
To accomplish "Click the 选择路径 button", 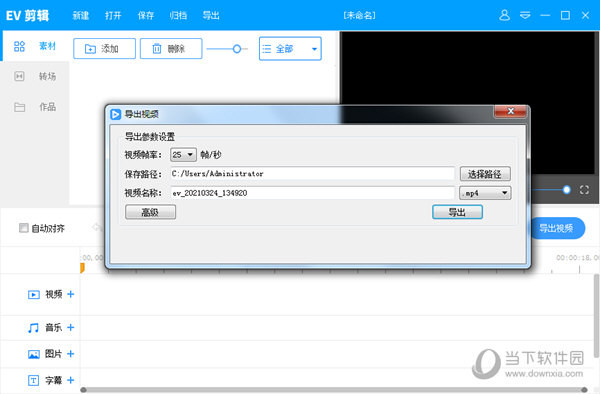I will click(485, 174).
